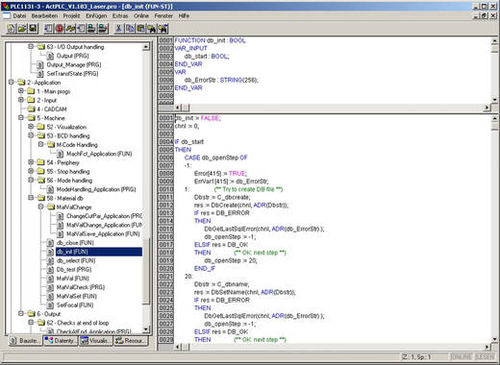Select Output (PRG) in the tree
This screenshot has width=500, height=365.
[72, 56]
